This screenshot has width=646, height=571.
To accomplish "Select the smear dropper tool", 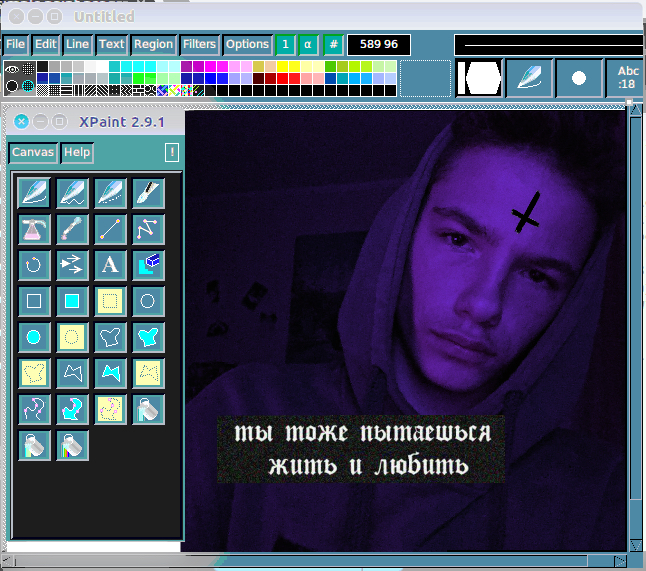I will pyautogui.click(x=72, y=229).
